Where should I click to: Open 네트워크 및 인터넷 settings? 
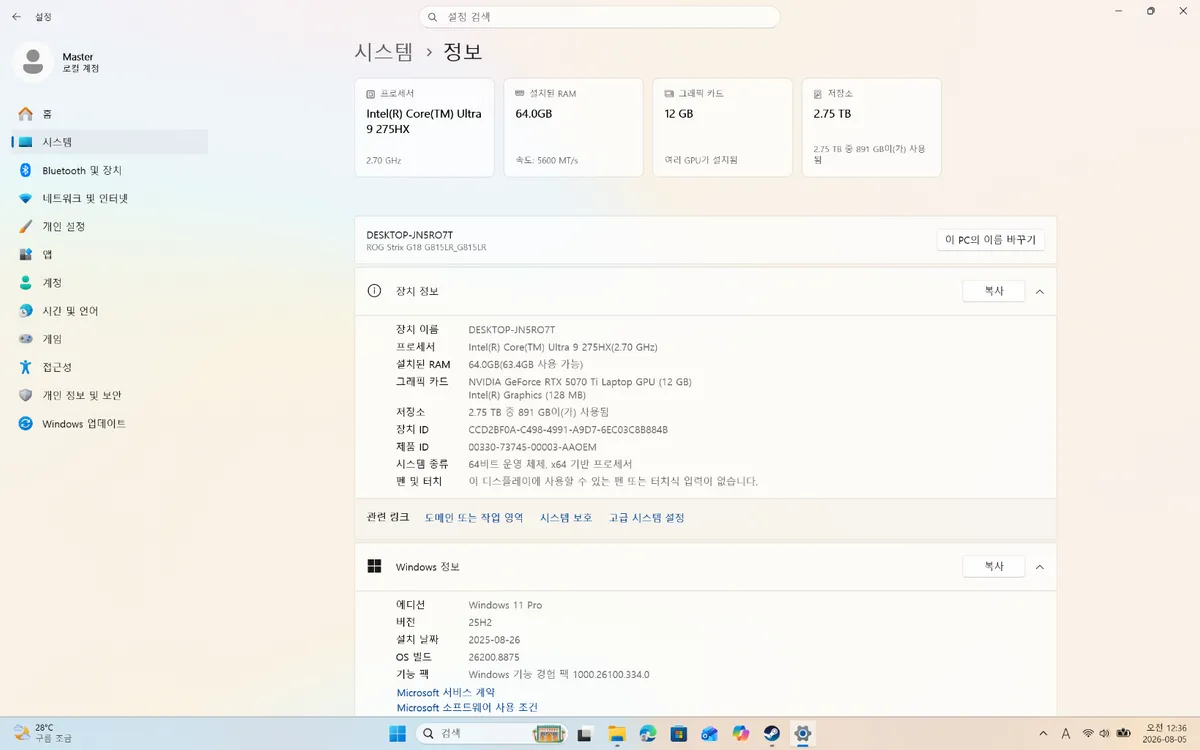(x=110, y=198)
